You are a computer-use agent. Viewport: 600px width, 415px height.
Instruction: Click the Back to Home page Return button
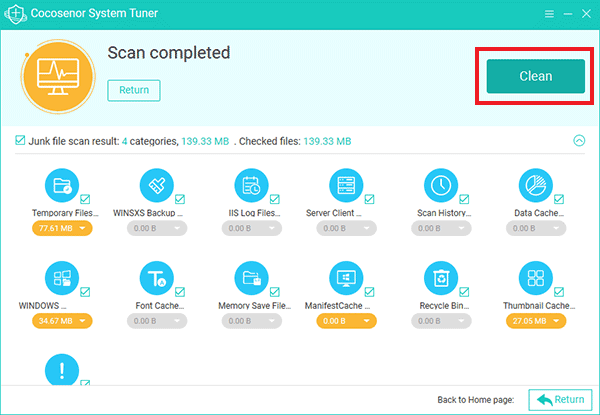pyautogui.click(x=560, y=400)
